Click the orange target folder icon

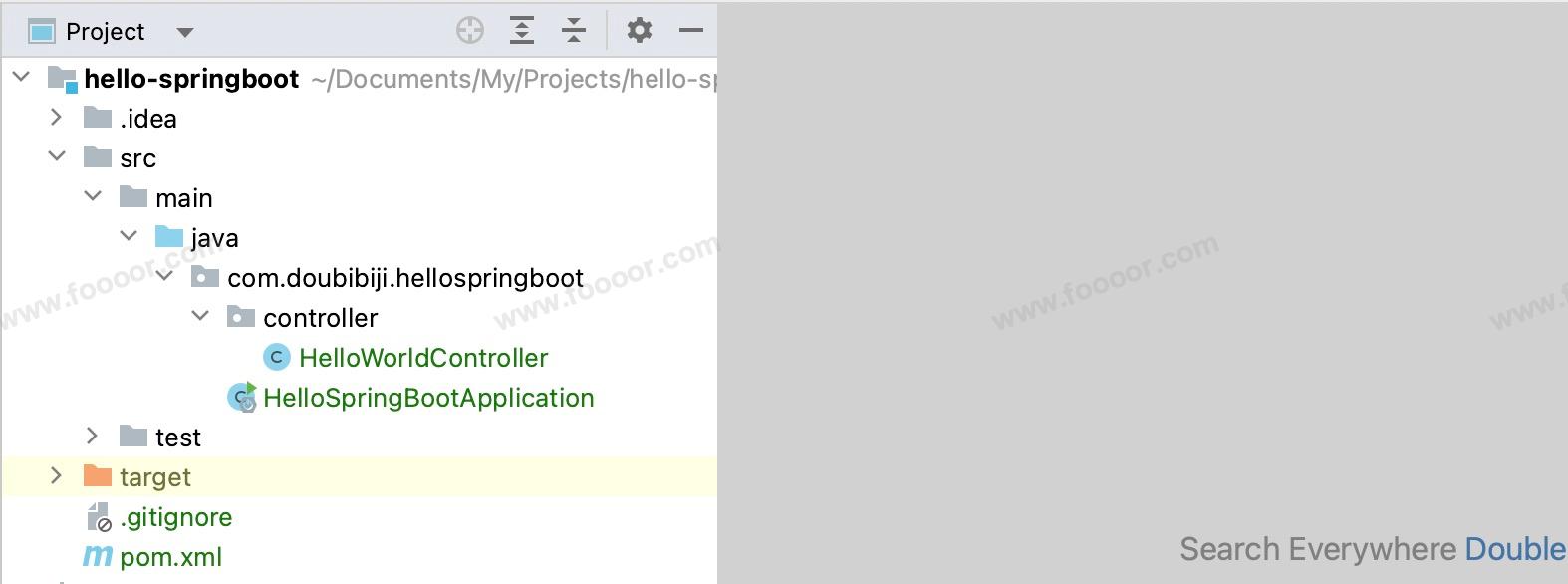click(x=98, y=476)
